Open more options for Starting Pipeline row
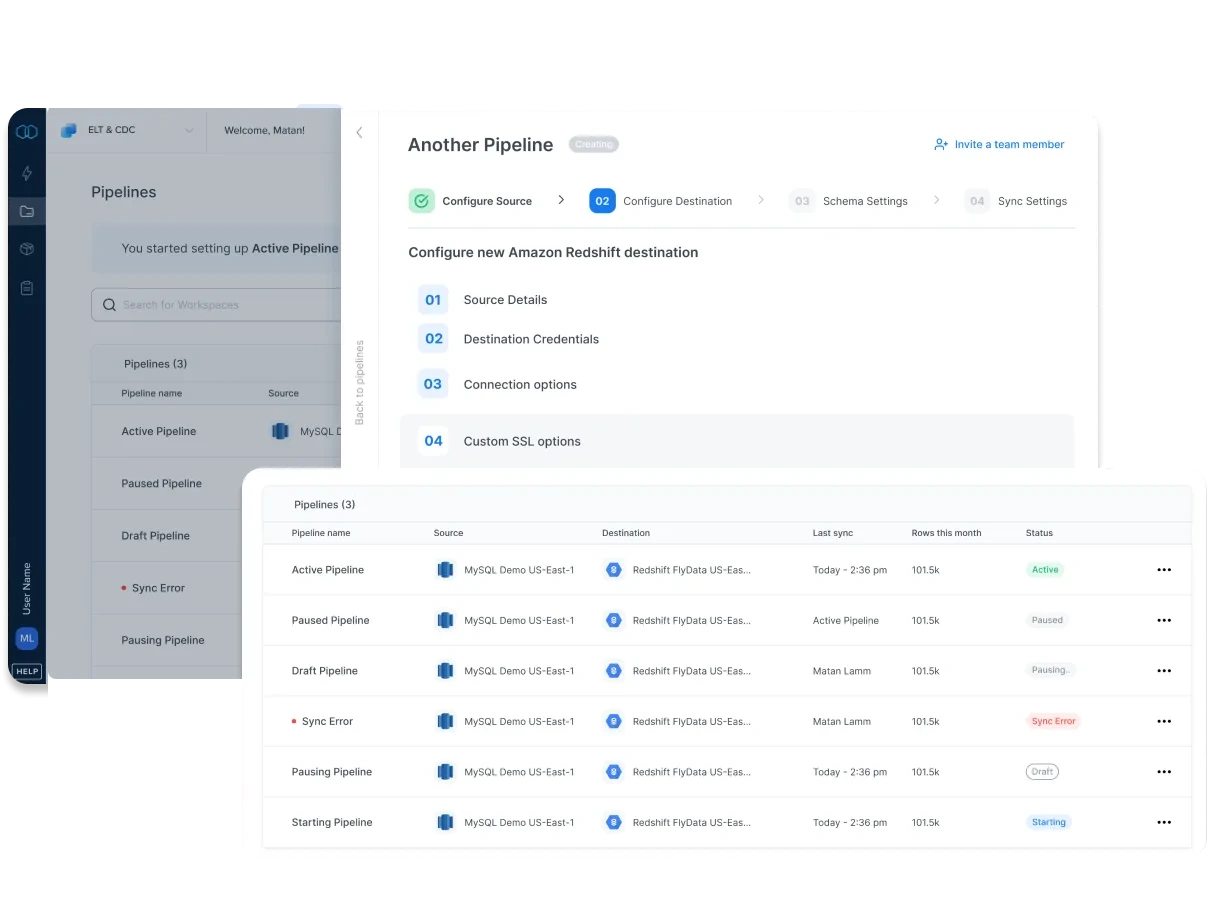Viewport: 1214px width, 922px height. coord(1164,822)
